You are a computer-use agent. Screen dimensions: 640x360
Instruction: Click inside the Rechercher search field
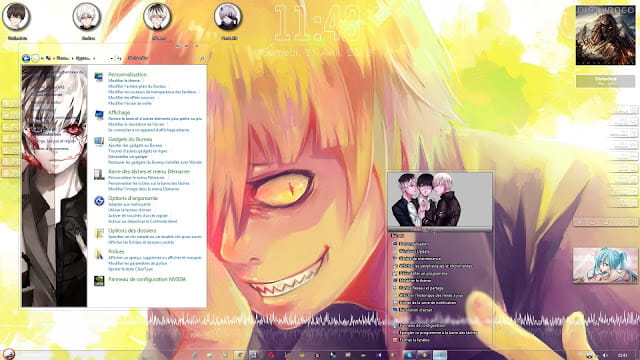pos(162,58)
